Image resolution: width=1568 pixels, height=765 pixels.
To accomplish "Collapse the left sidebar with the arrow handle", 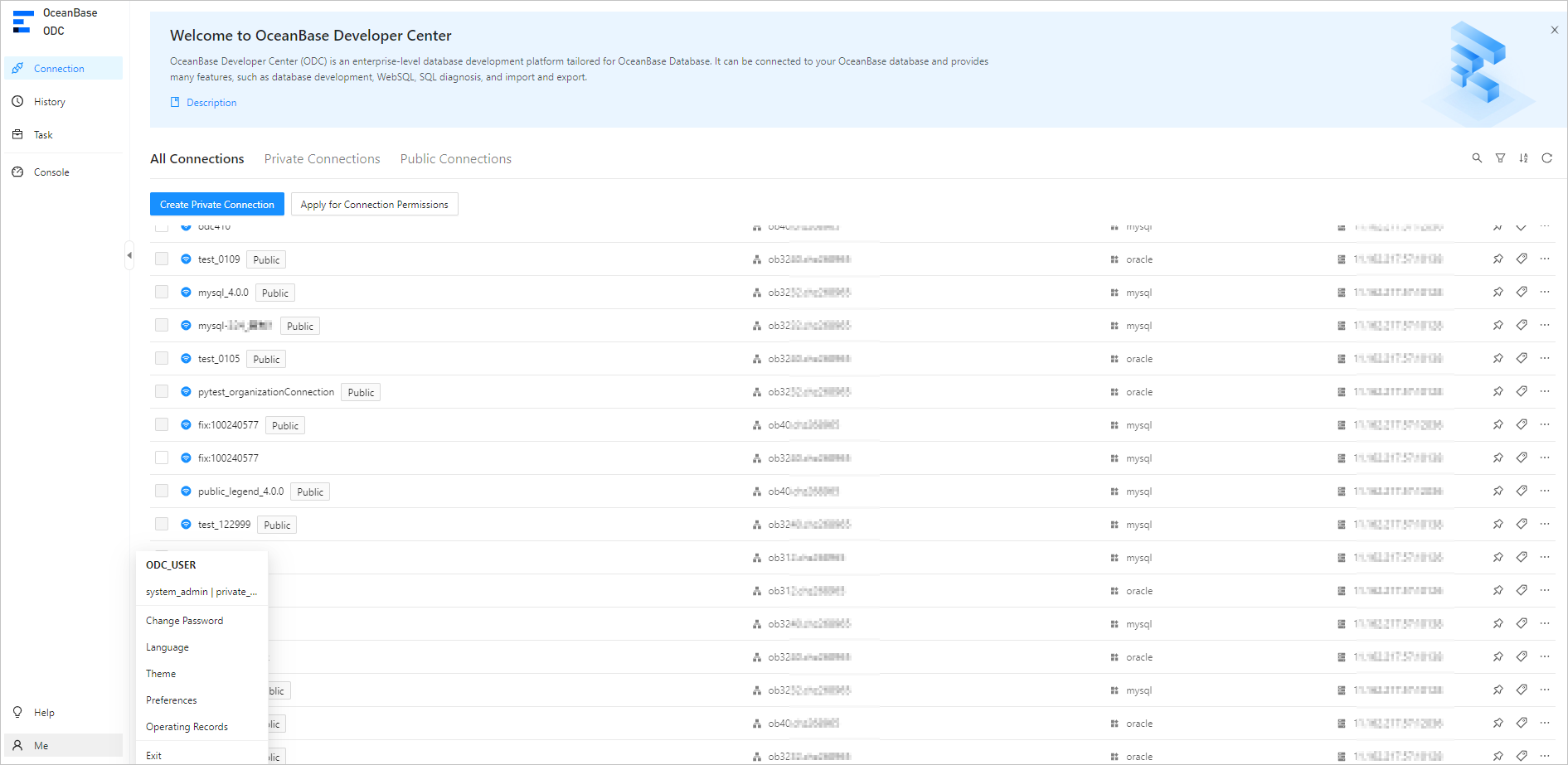I will (x=129, y=255).
